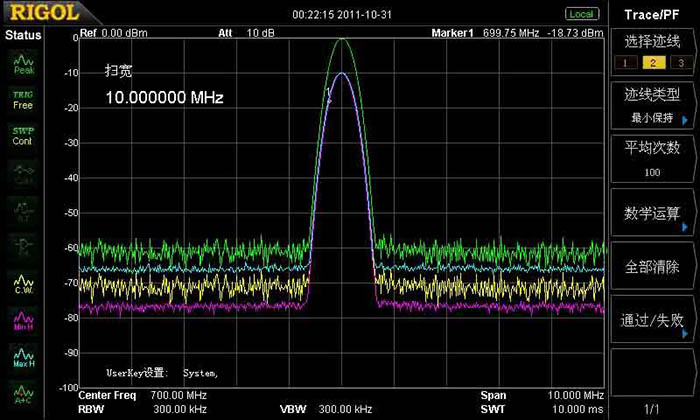Click the green Local status indicator

point(581,14)
